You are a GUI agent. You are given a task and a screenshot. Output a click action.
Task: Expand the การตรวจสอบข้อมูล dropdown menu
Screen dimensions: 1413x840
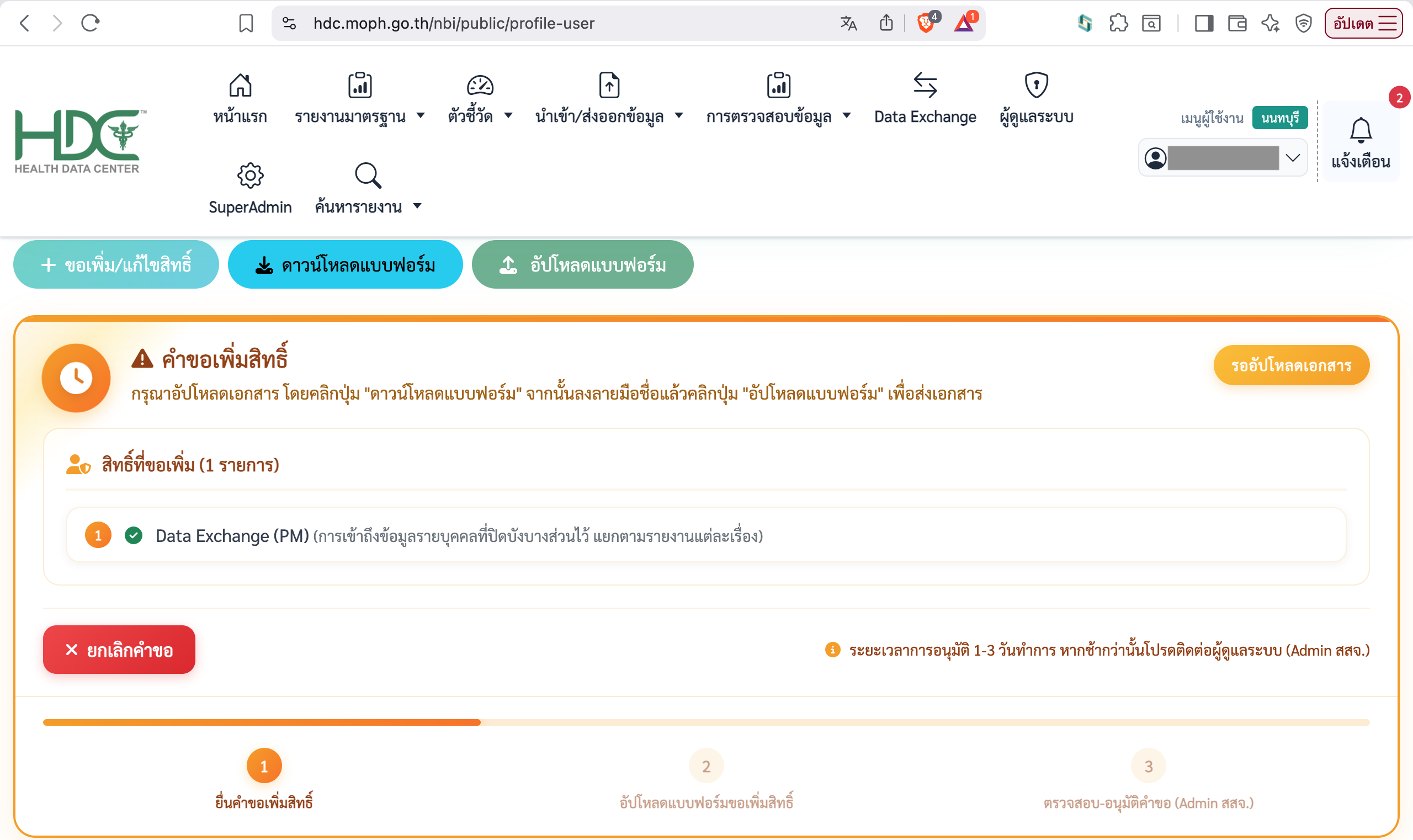click(x=778, y=98)
